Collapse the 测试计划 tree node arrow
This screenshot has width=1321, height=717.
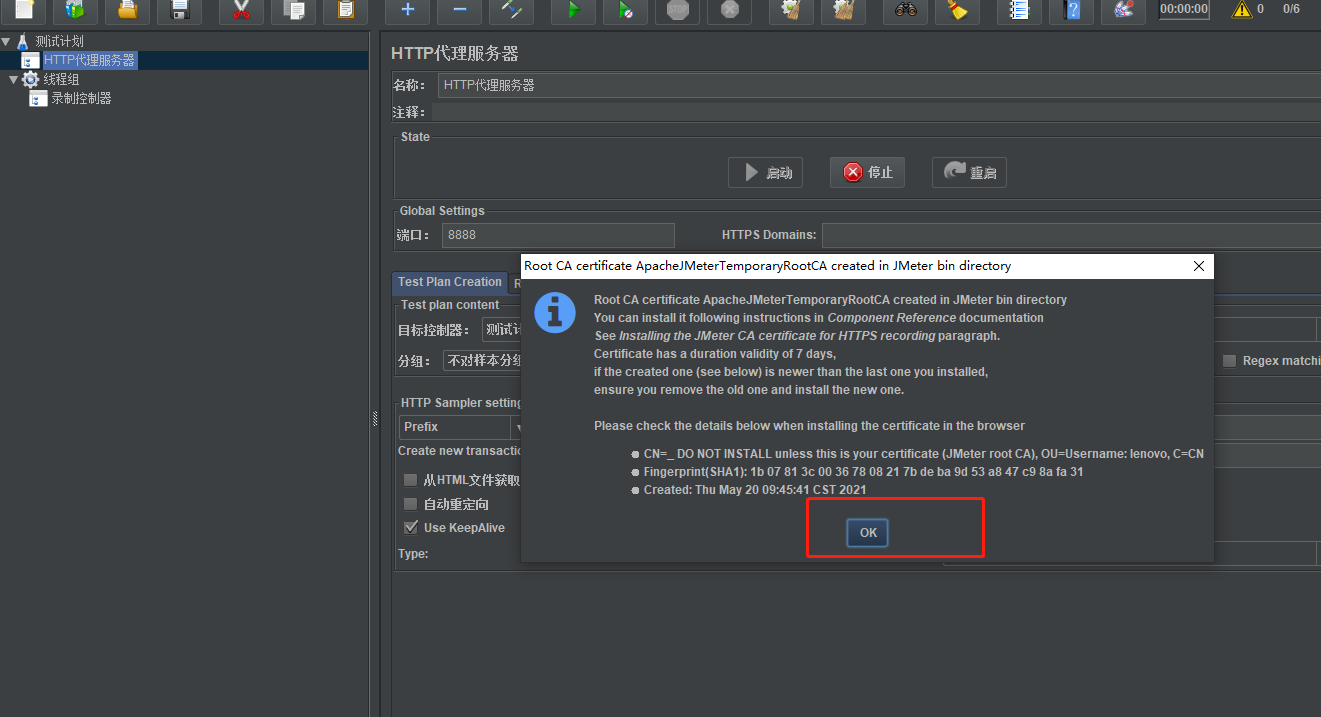tap(6, 41)
